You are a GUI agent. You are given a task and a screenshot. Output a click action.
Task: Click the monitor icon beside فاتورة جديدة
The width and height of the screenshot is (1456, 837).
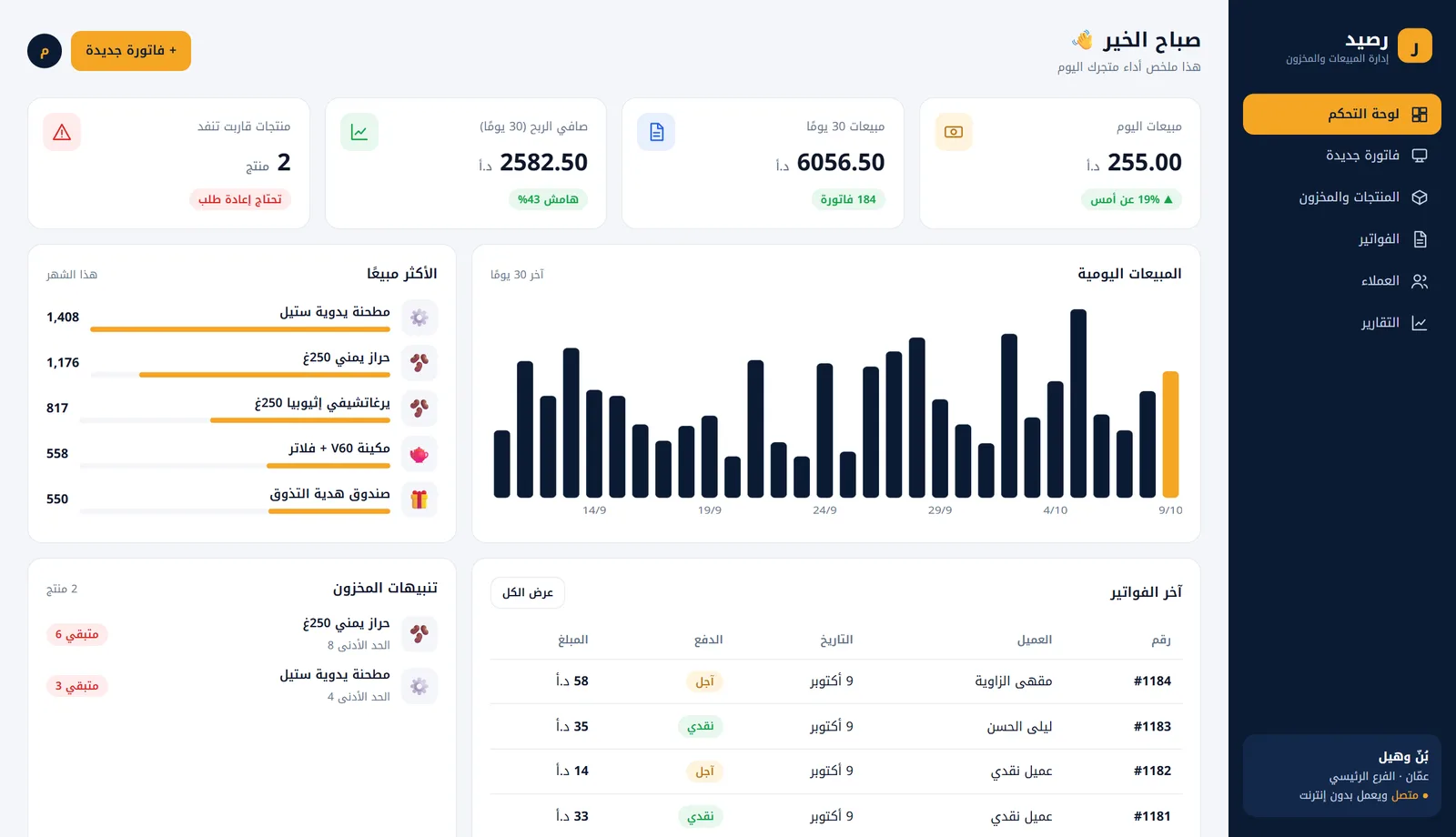[1420, 156]
